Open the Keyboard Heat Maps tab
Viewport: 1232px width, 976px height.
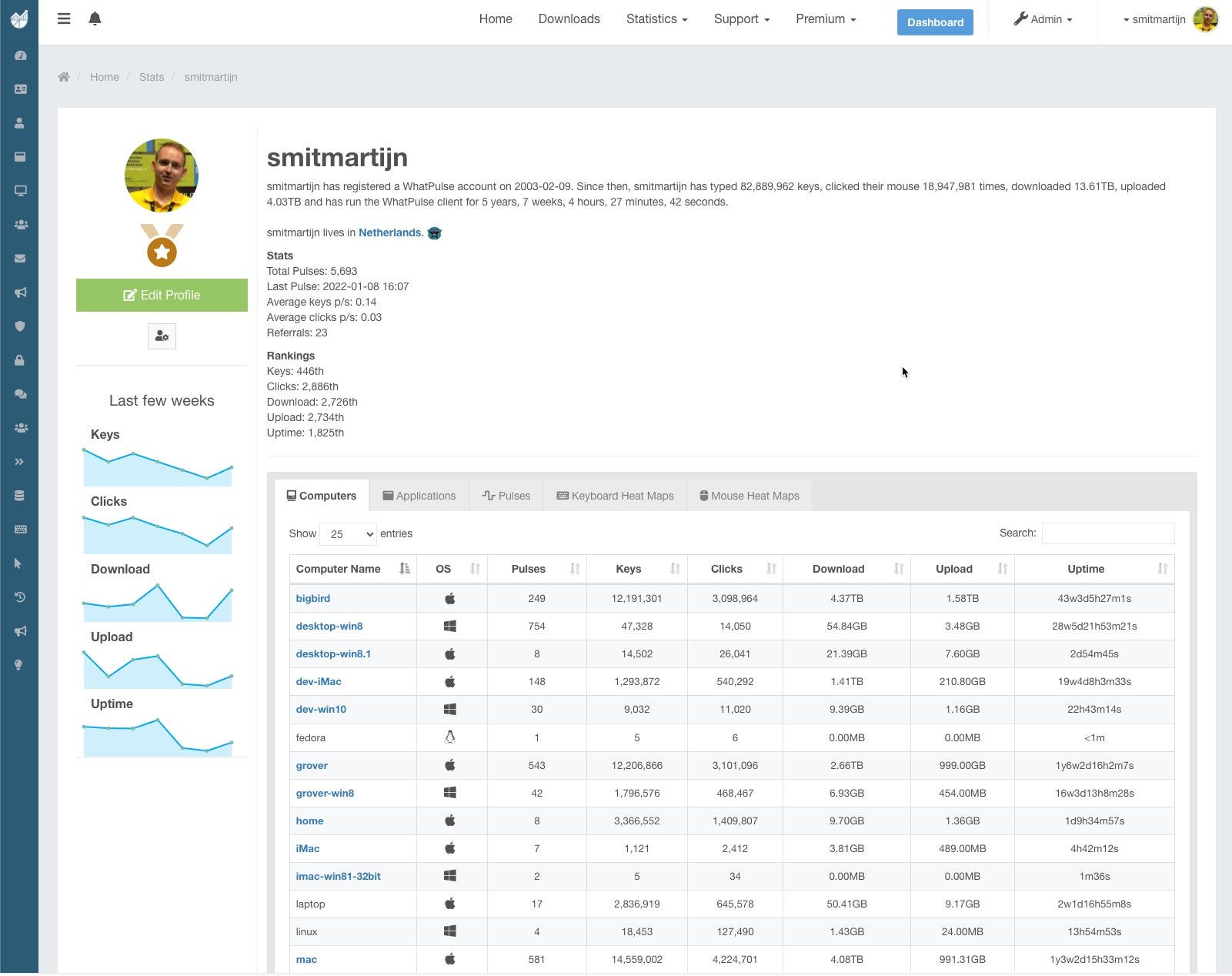click(615, 496)
